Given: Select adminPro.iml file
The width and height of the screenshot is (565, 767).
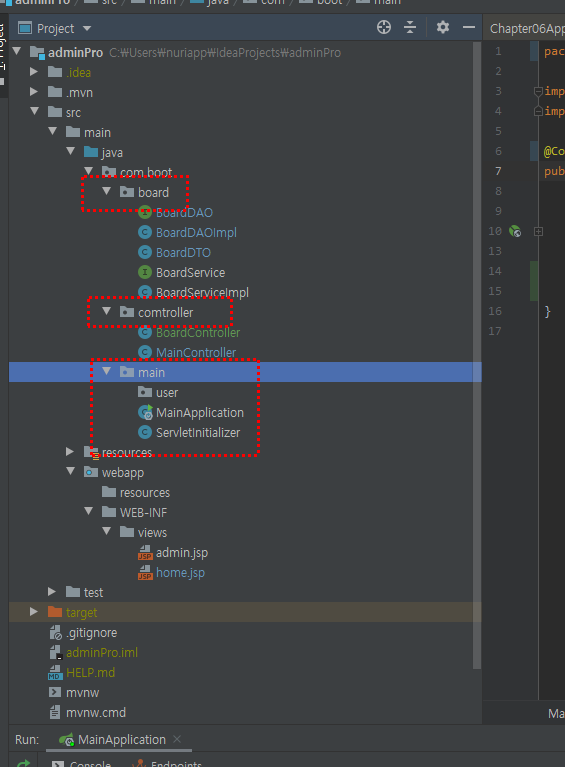Looking at the screenshot, I should pyautogui.click(x=102, y=653).
